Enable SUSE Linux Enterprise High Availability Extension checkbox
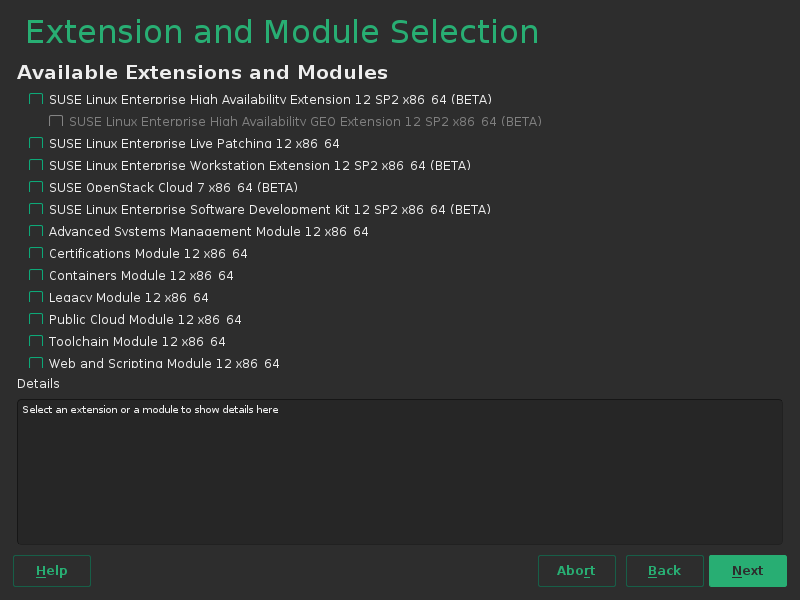Screen dimensions: 800x600 pos(36,100)
